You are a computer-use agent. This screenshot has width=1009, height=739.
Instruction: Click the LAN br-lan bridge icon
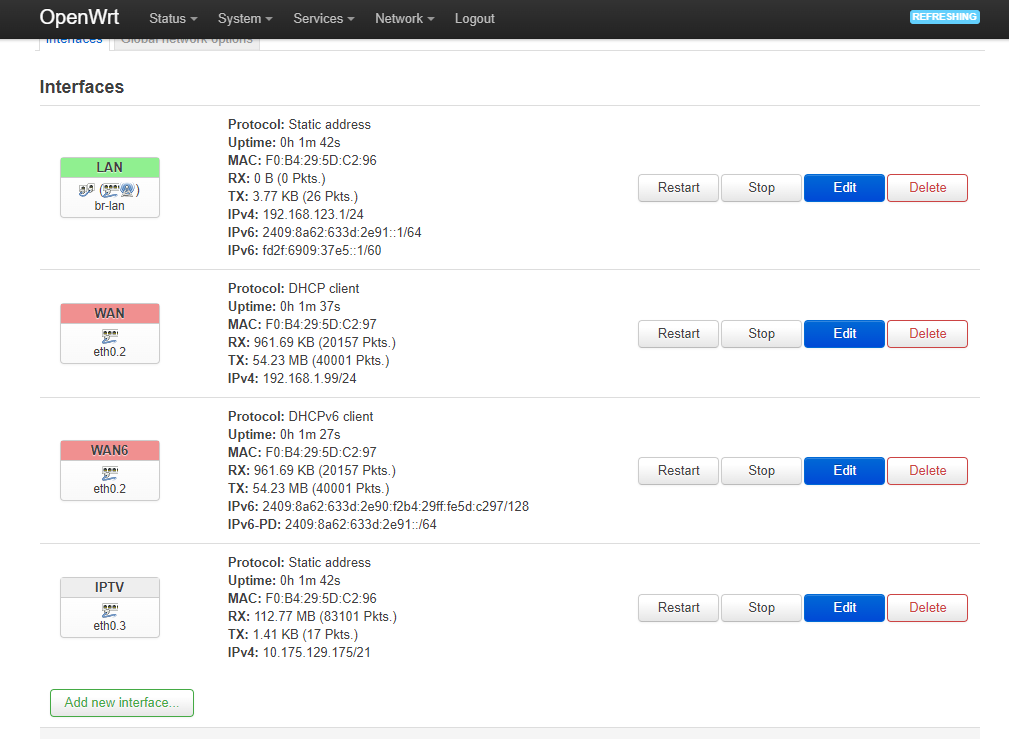point(109,189)
